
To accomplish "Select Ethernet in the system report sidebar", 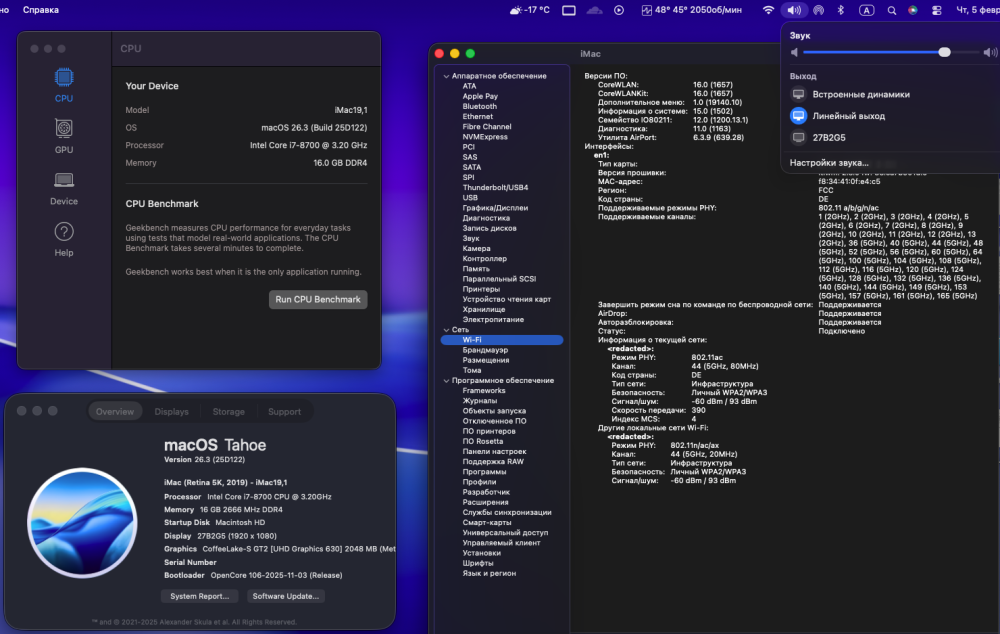I will [478, 117].
